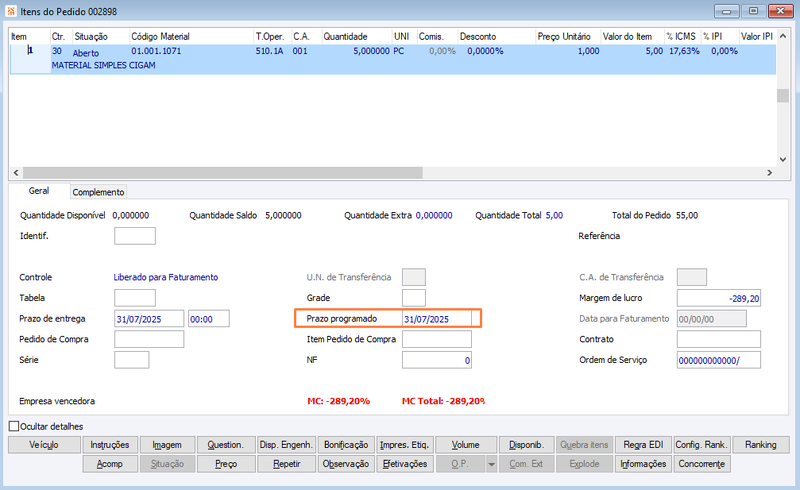
Task: Click the Pedido de Compra field
Action: click(149, 339)
